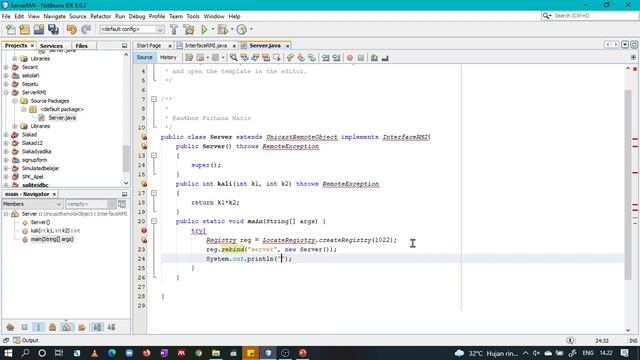
Task: Click the Comment icon in editor toolbar
Action: point(374,58)
